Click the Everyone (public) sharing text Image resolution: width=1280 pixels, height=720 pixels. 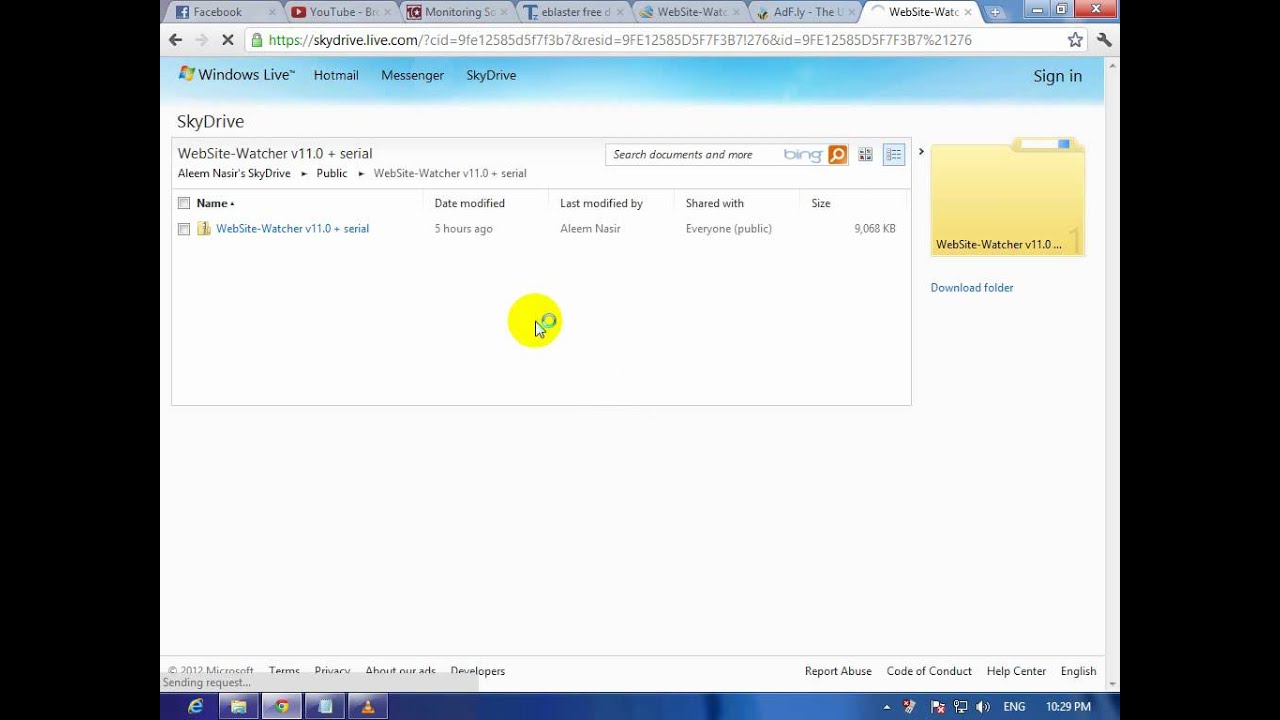pyautogui.click(x=728, y=229)
